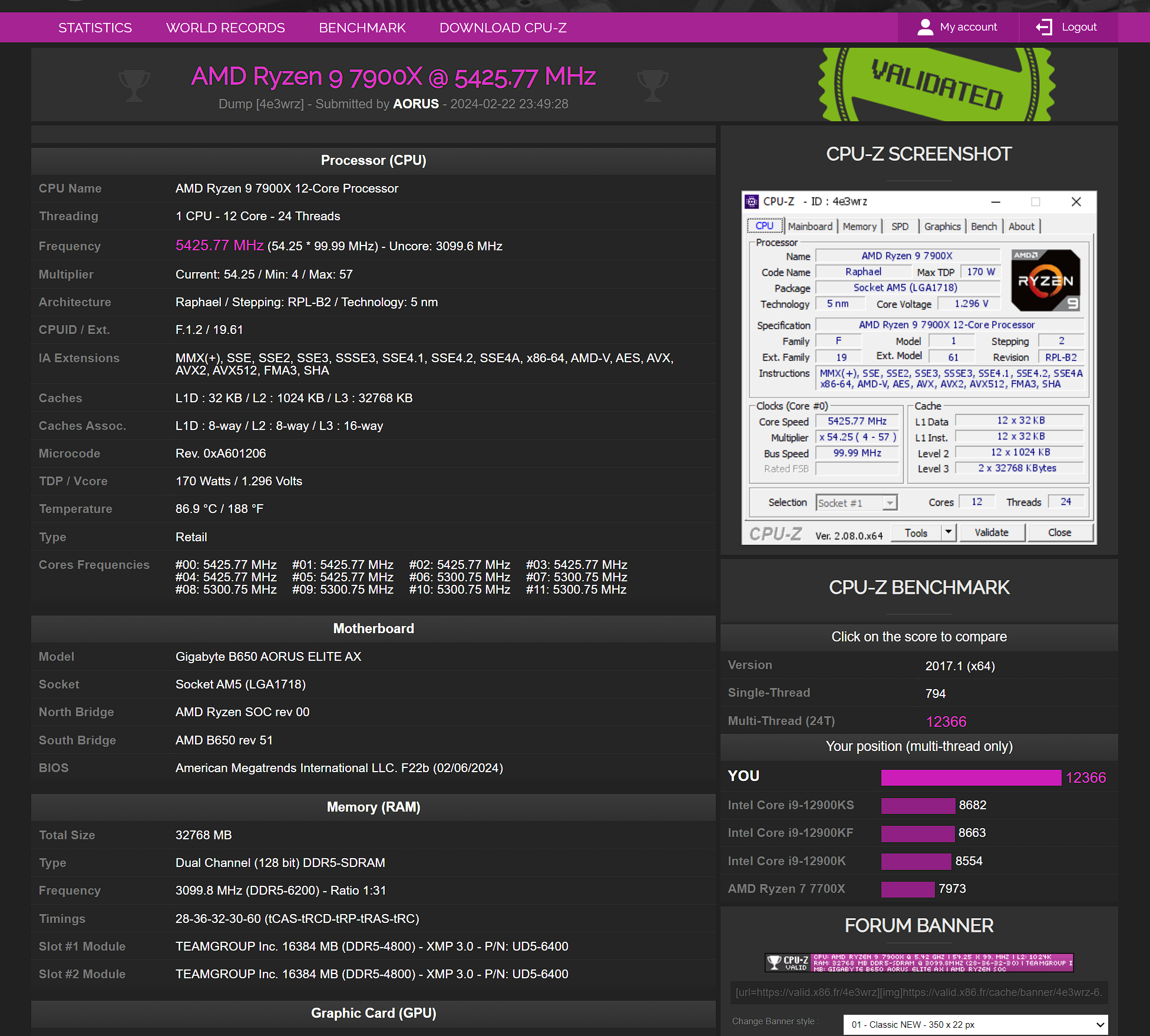Open the WORLD RECORDS page
Viewport: 1150px width, 1036px height.
(x=226, y=28)
